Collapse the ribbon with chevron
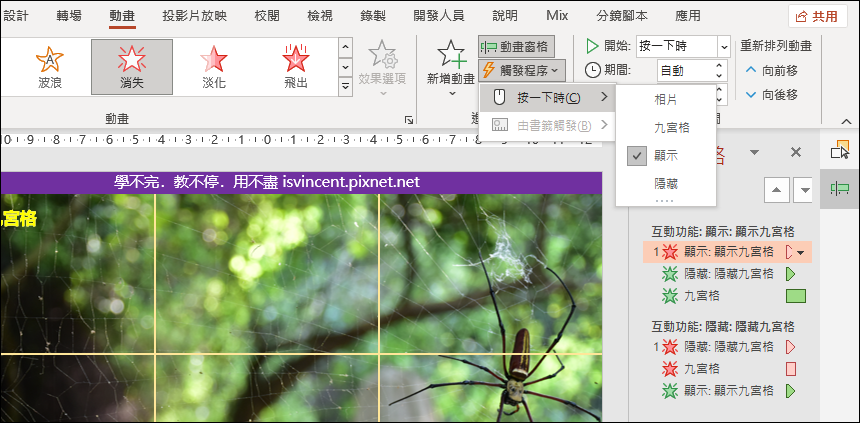Viewport: 860px width, 423px height. [x=845, y=121]
